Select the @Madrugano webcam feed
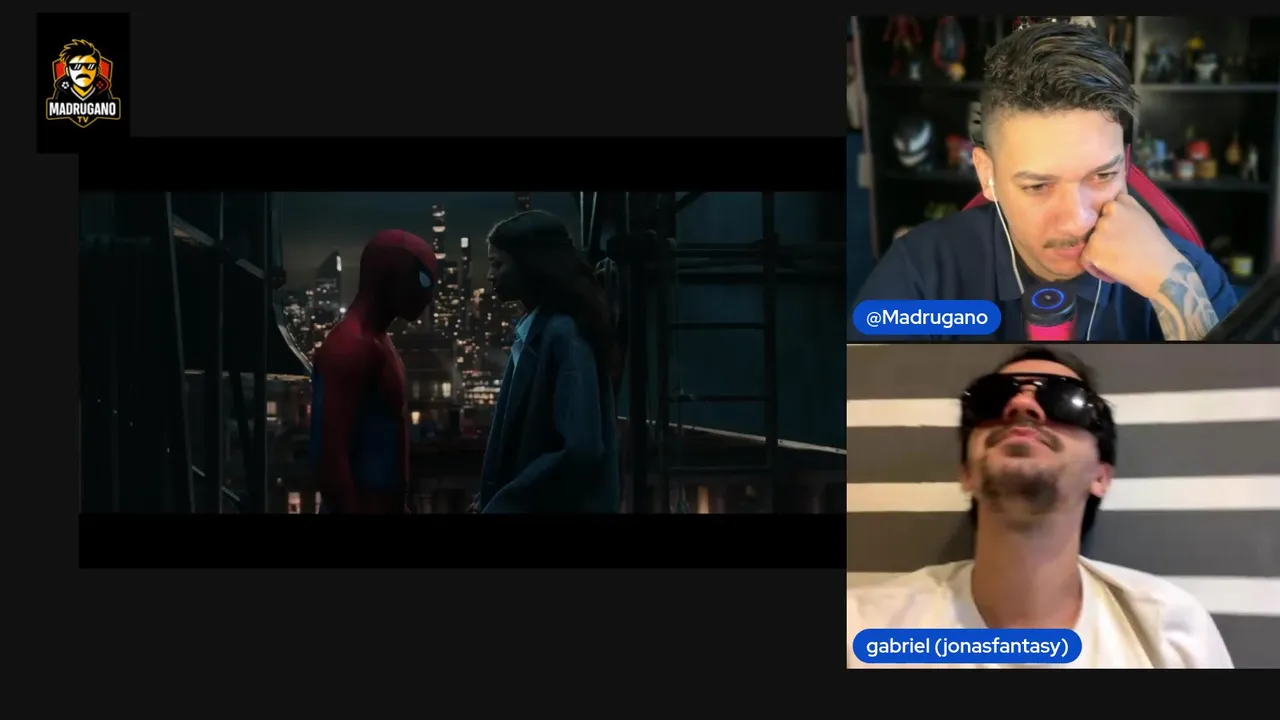Screen dimensions: 1280x720 (x=1063, y=178)
